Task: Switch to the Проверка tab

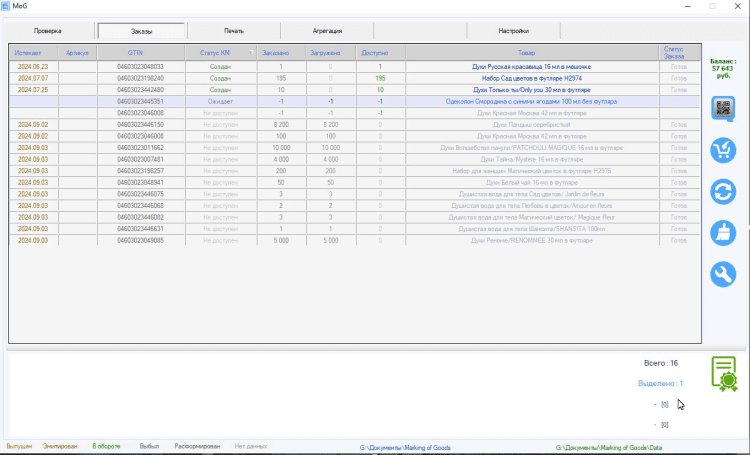Action: click(x=52, y=31)
